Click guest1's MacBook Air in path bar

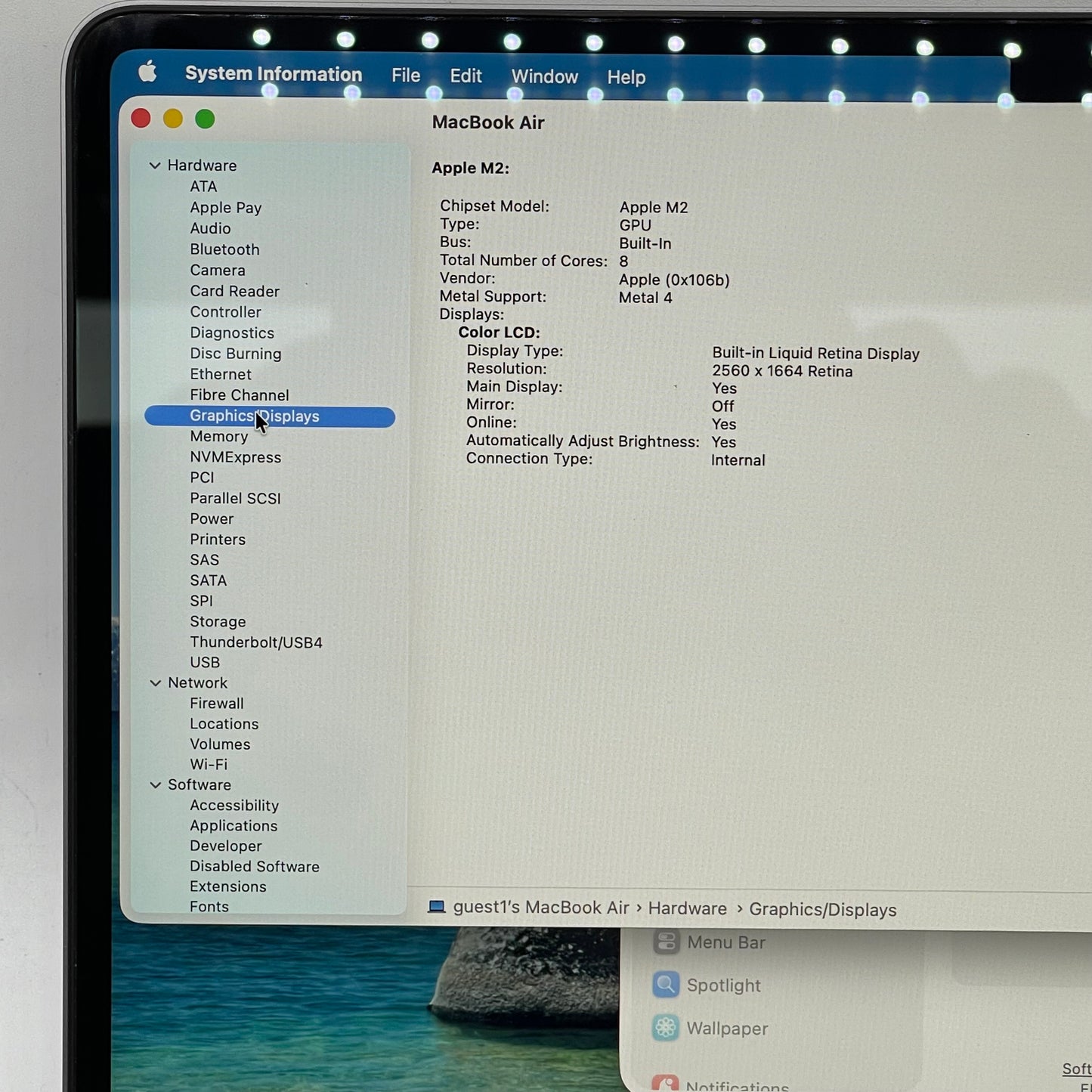541,908
